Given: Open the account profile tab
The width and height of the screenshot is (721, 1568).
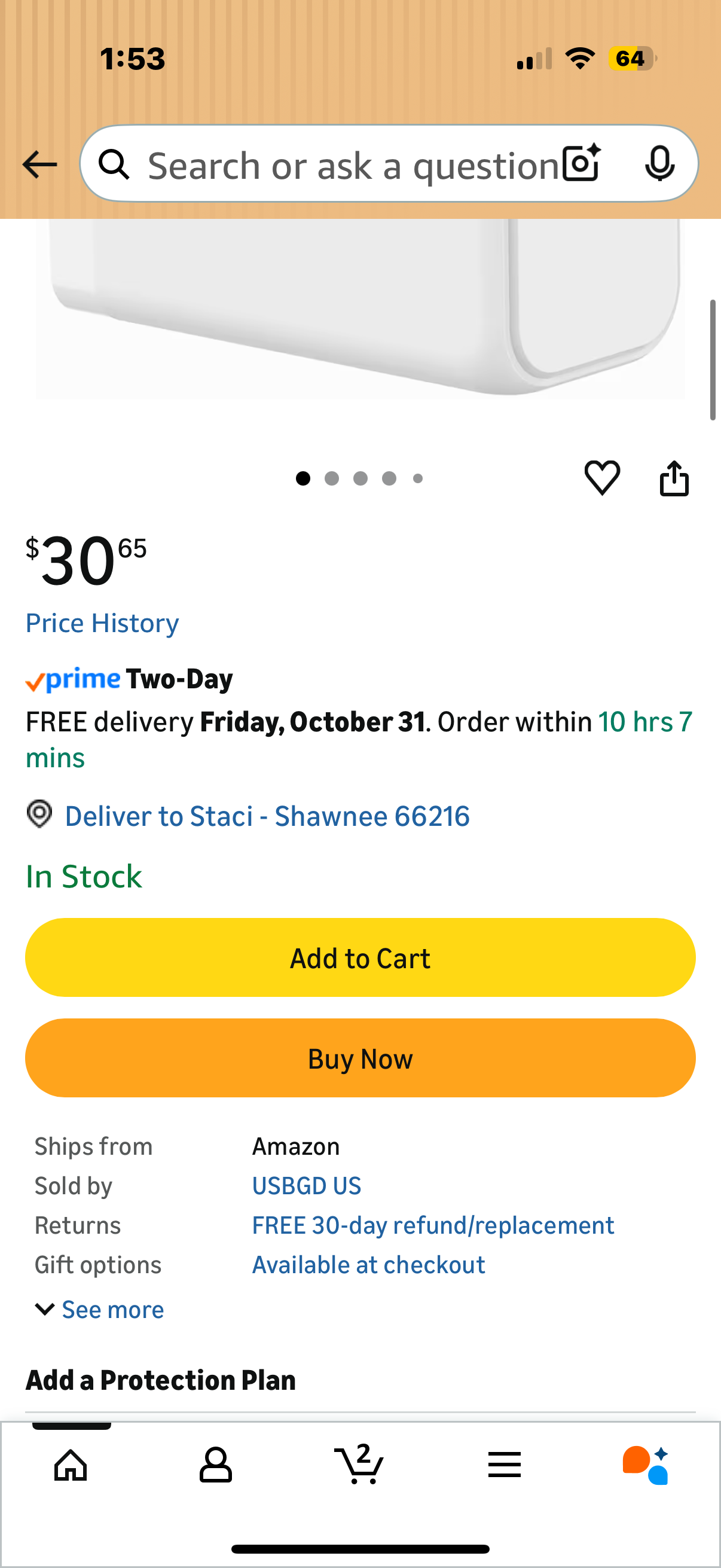Looking at the screenshot, I should pyautogui.click(x=215, y=1465).
